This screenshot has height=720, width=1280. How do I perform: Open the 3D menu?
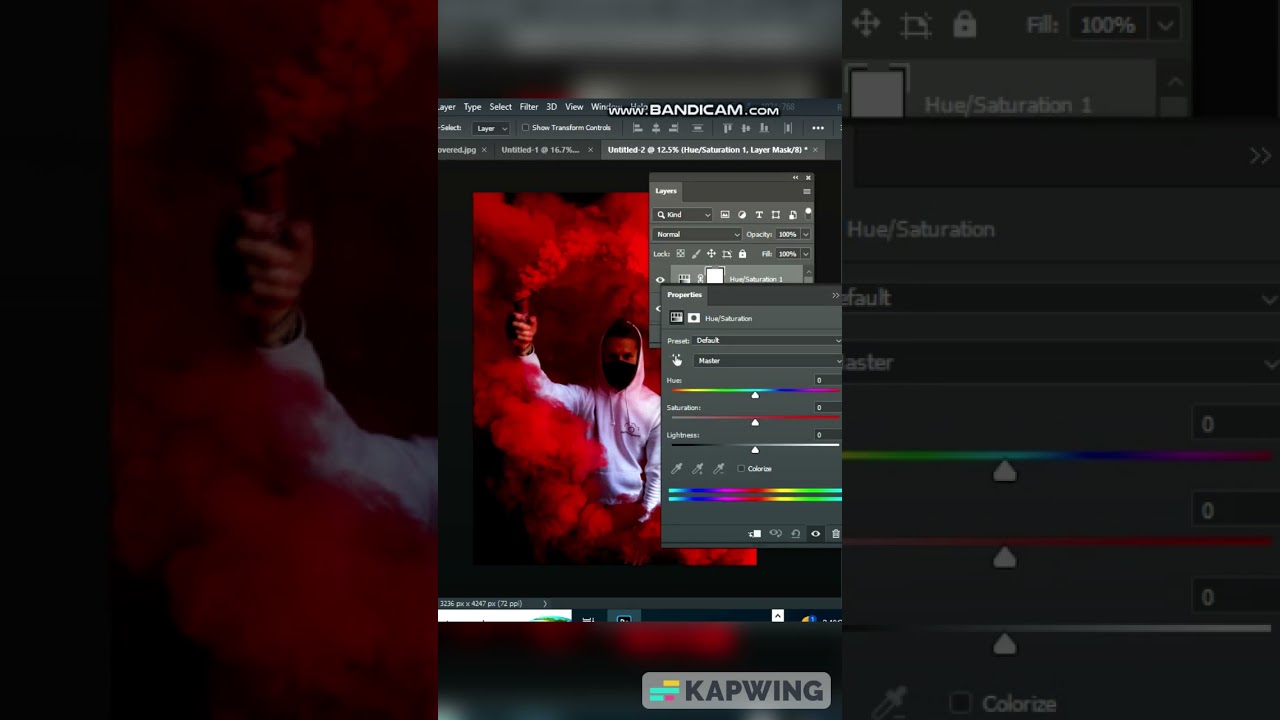(x=551, y=107)
